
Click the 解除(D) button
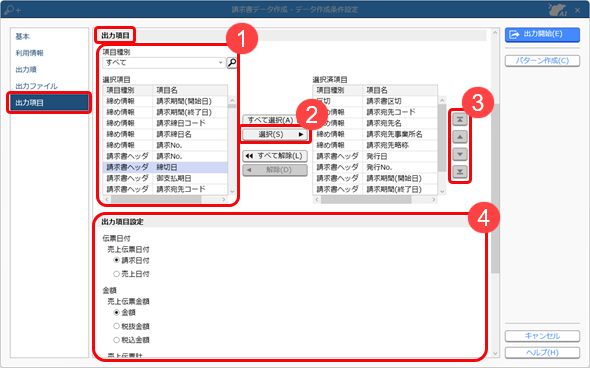(275, 170)
